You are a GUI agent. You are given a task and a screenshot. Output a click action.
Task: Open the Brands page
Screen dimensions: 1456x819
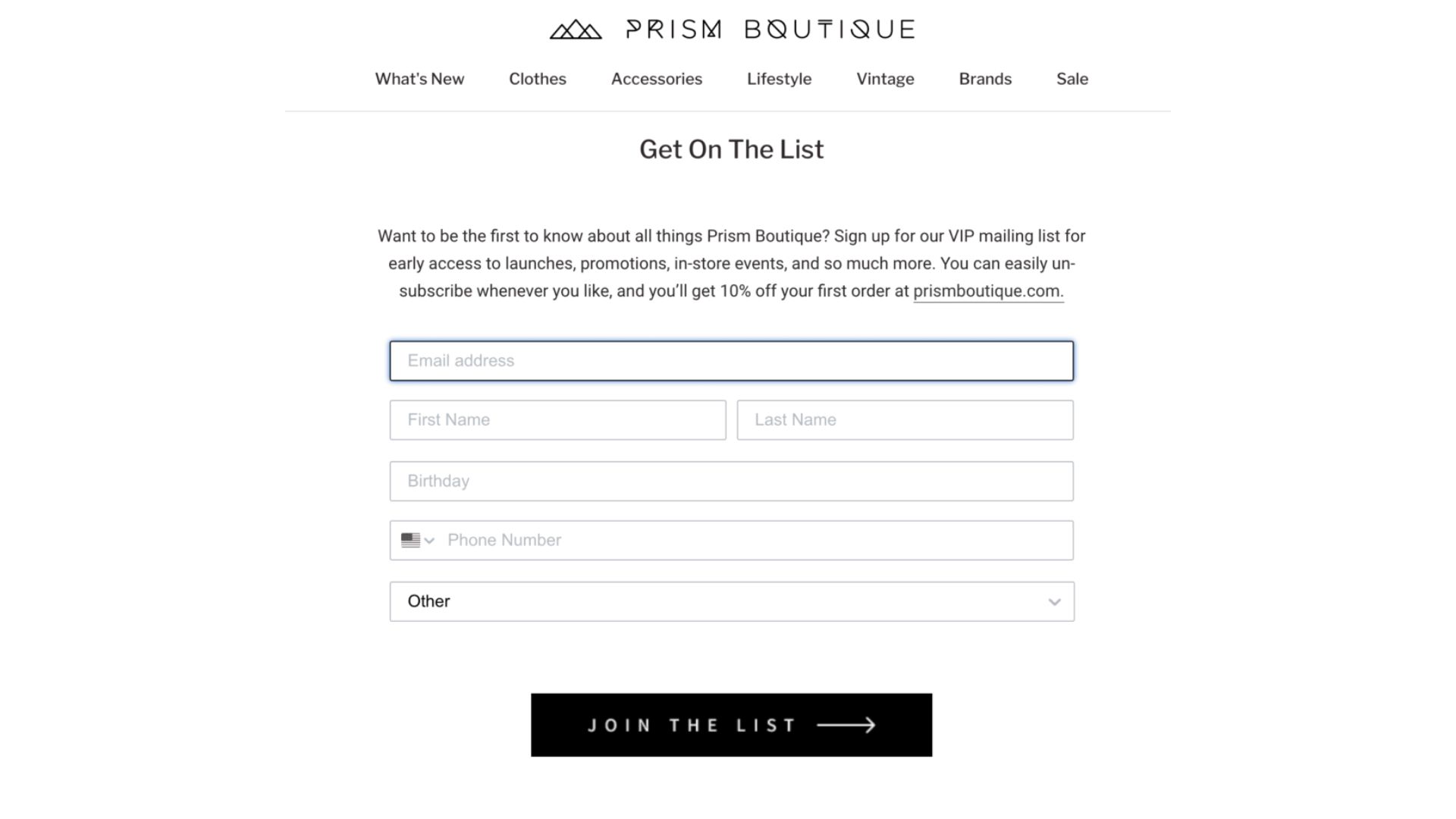(985, 79)
